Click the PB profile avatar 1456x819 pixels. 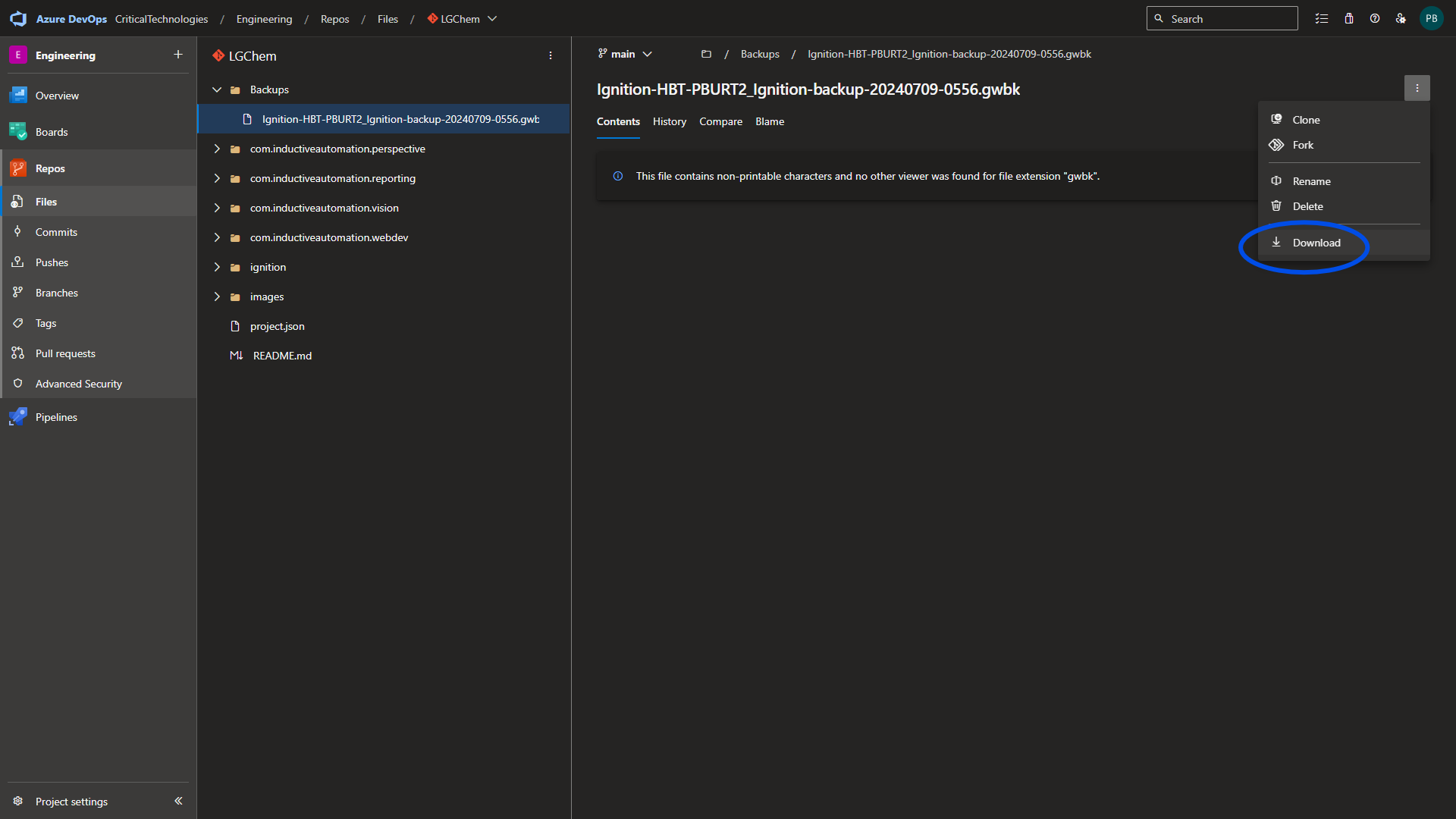click(x=1431, y=19)
